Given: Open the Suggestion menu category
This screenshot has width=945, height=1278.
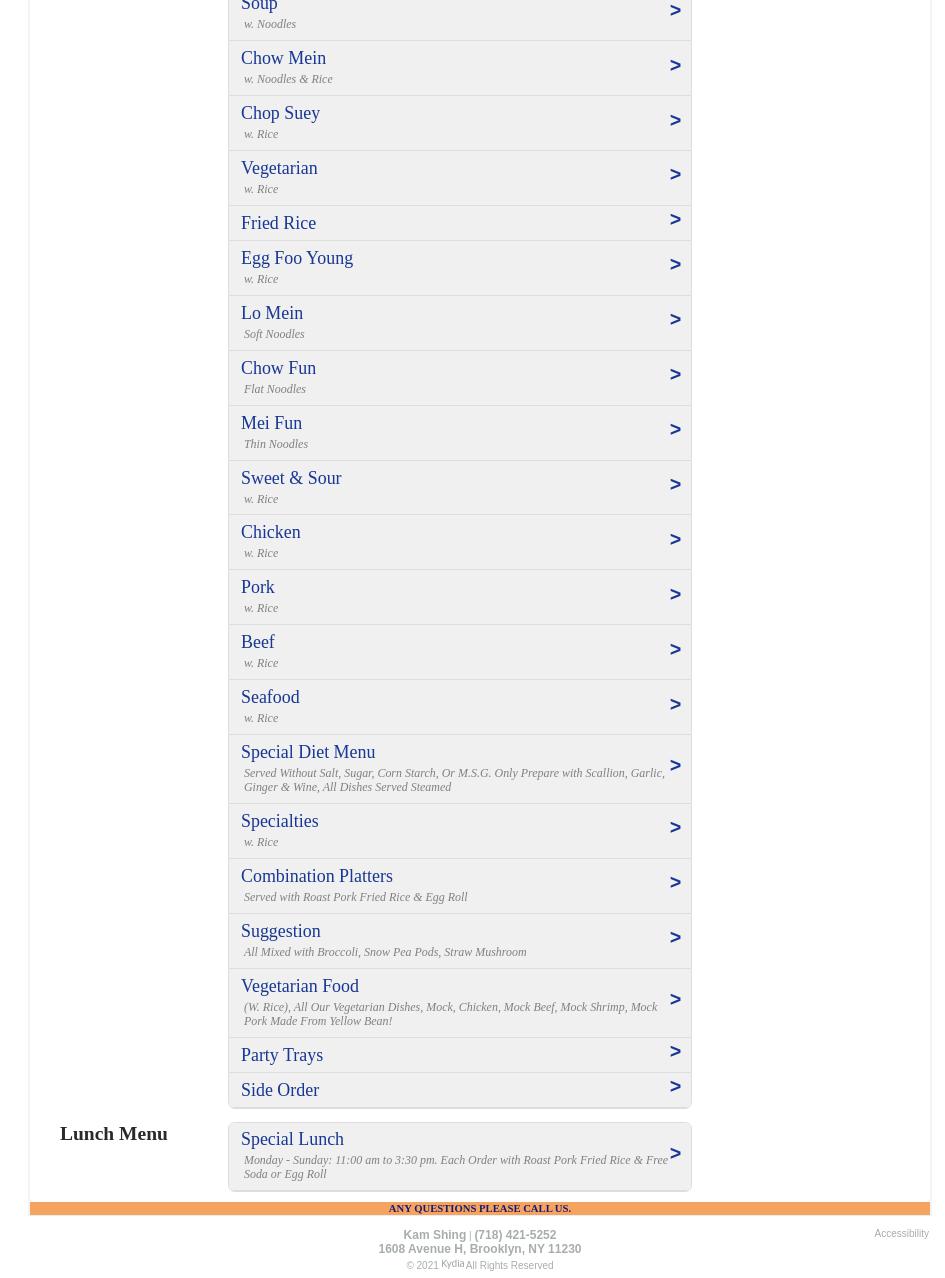Looking at the screenshot, I should (x=460, y=941).
